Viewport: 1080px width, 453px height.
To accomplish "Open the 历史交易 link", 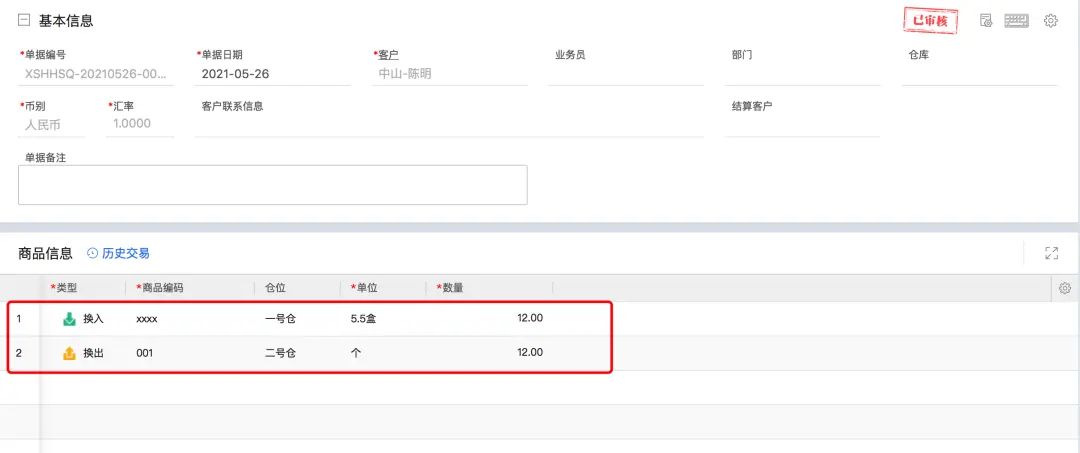I will coord(125,253).
